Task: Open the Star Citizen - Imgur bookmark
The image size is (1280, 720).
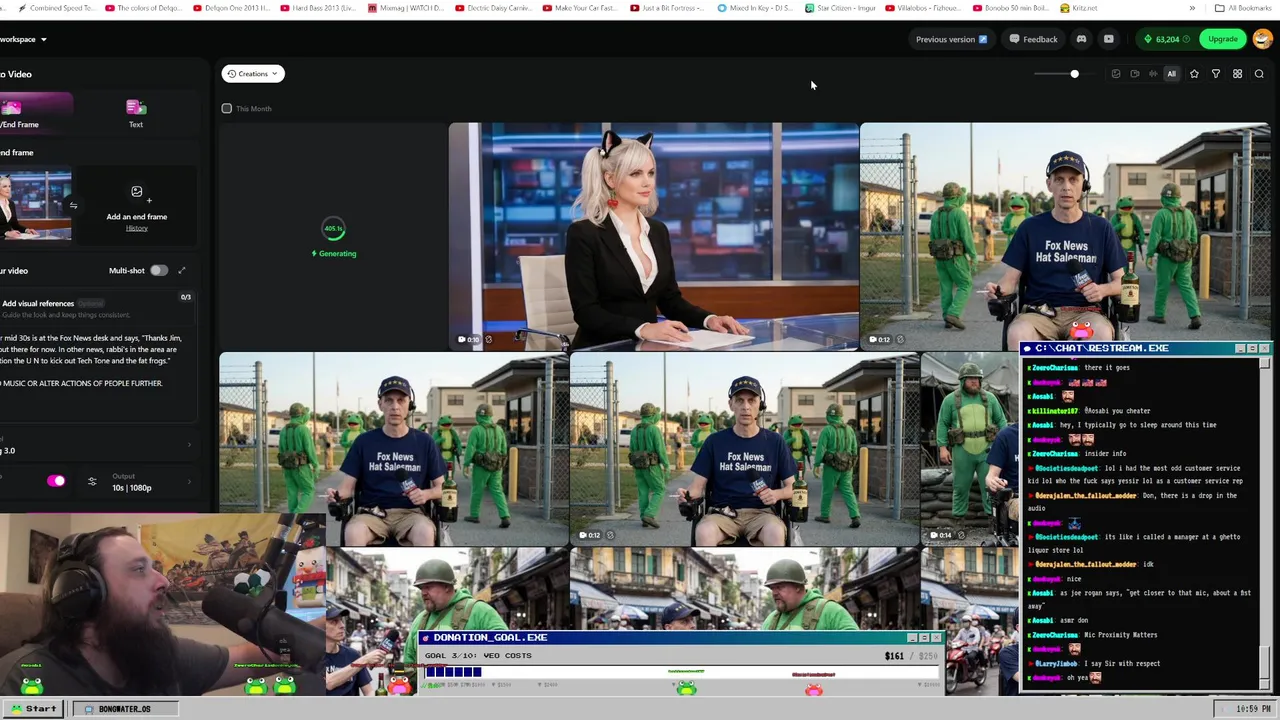Action: coord(842,8)
